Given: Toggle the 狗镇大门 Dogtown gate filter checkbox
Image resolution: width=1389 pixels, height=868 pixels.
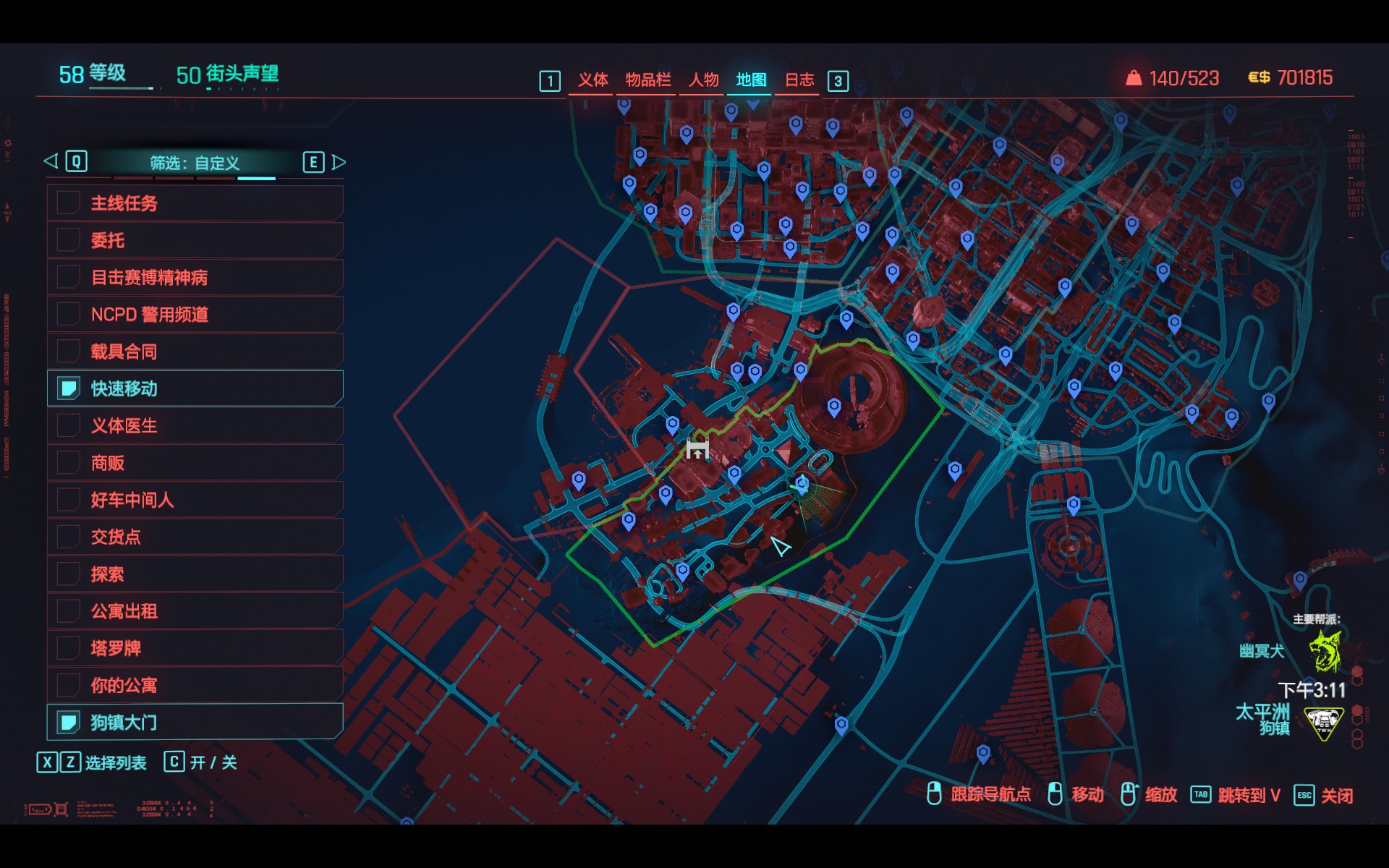Looking at the screenshot, I should click(69, 722).
